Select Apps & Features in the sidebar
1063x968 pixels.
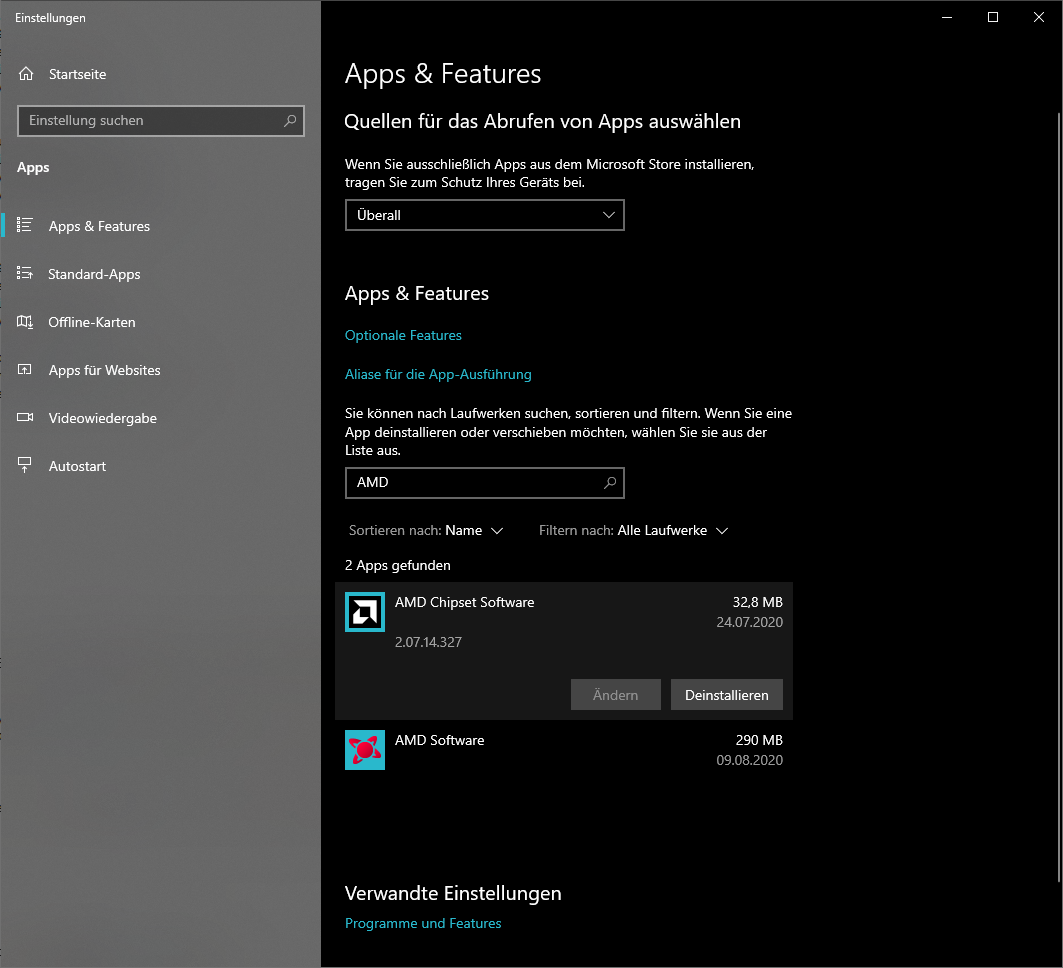point(99,226)
